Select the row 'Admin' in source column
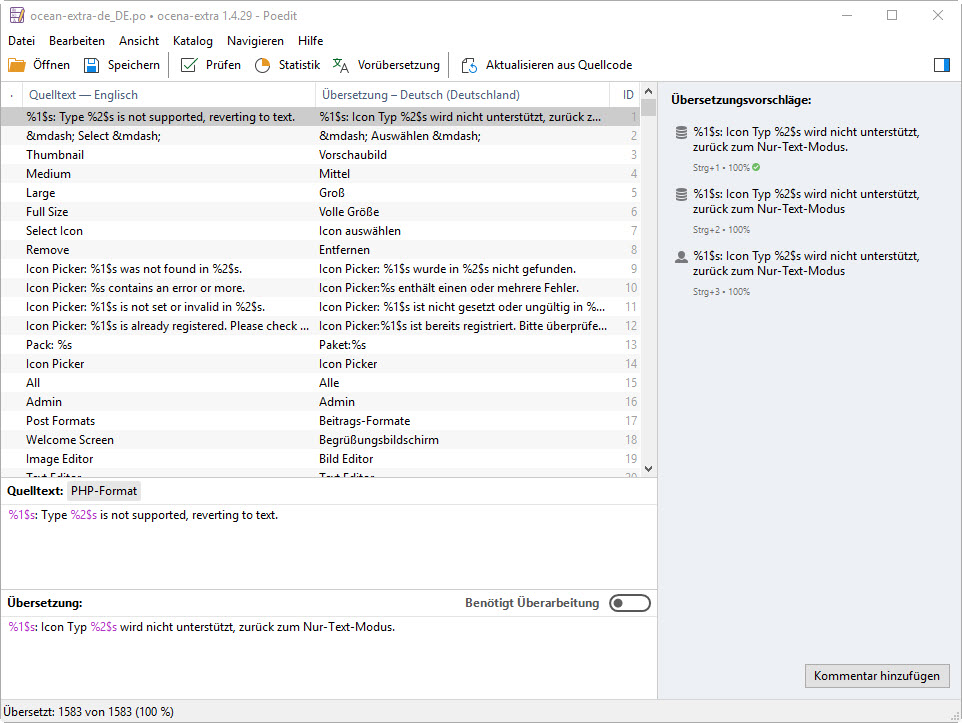The width and height of the screenshot is (962, 723). 44,402
